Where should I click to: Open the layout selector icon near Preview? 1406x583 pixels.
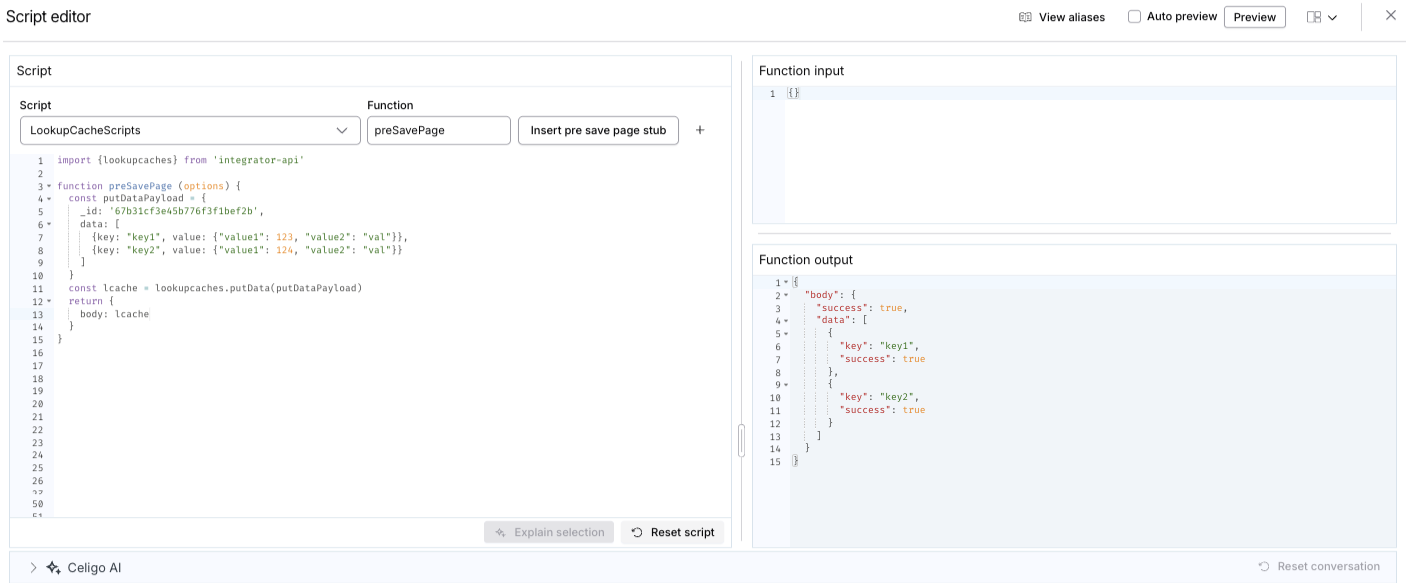[x=1315, y=17]
